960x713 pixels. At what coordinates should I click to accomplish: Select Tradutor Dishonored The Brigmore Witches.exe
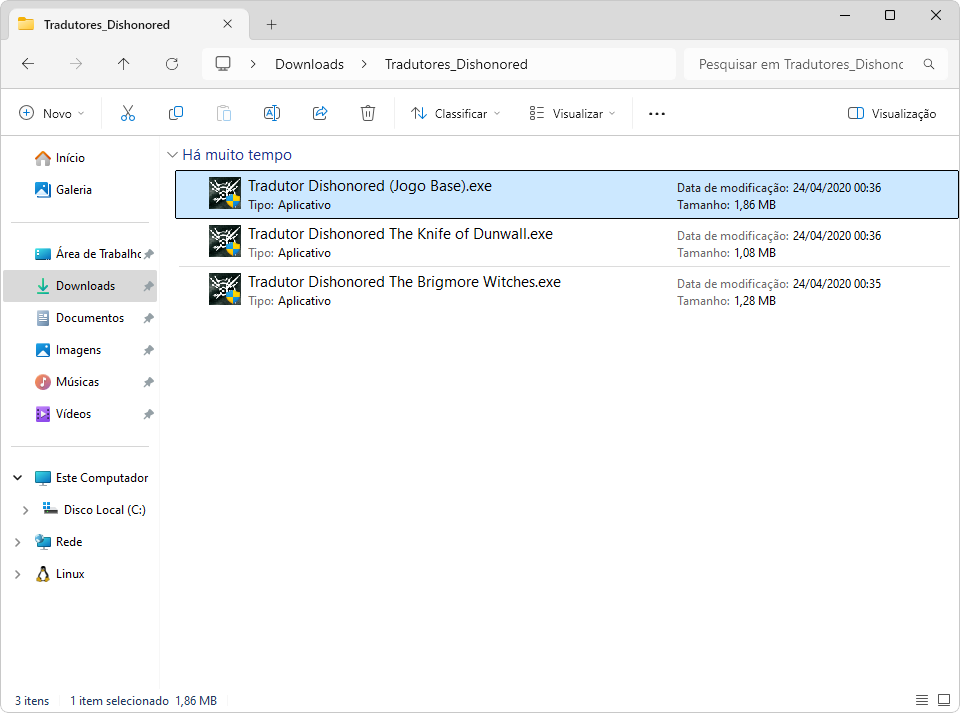point(404,282)
